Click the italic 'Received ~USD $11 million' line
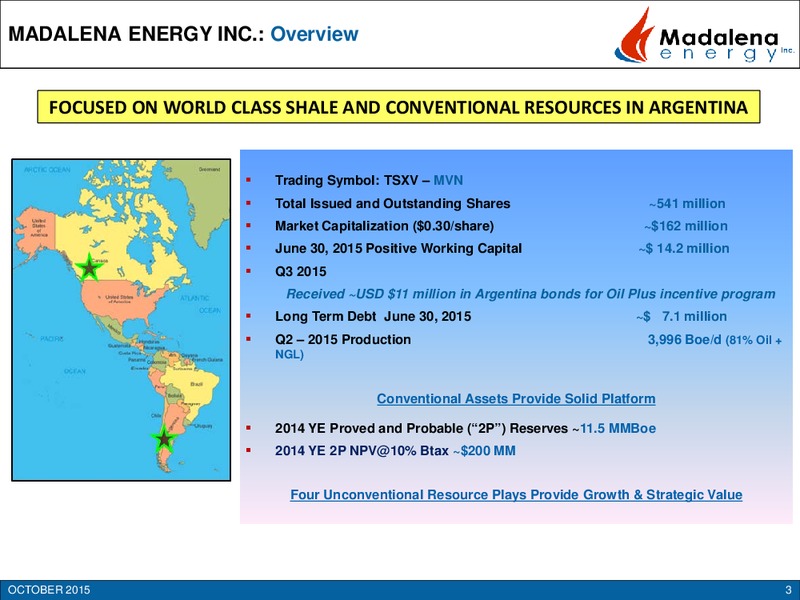 point(531,294)
